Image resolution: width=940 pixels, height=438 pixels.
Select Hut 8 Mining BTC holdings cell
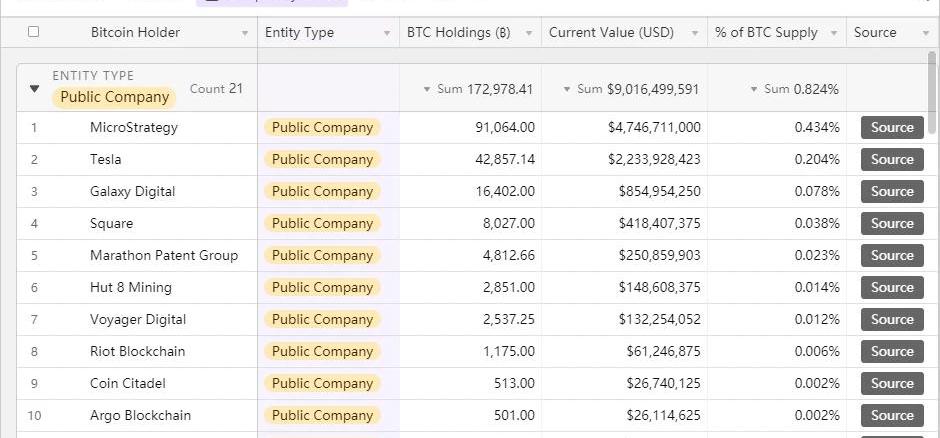470,287
